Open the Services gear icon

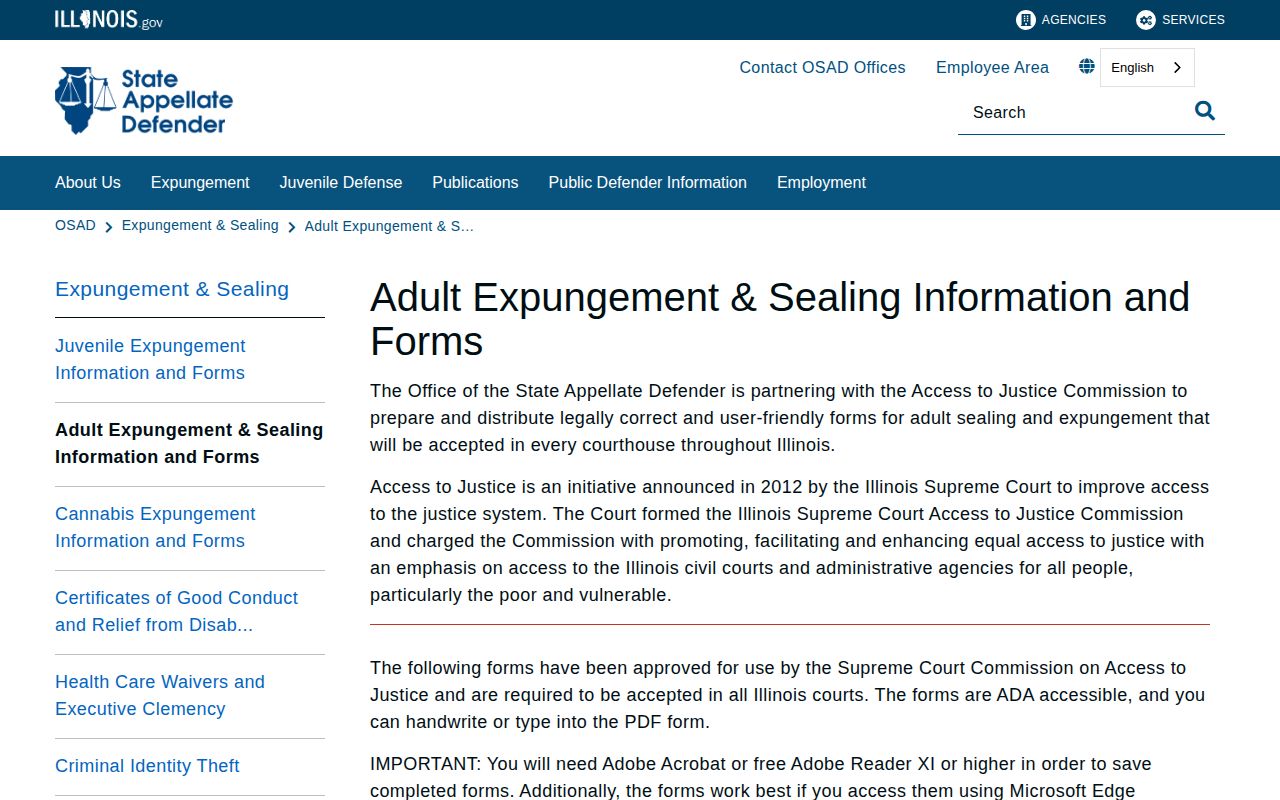(1145, 20)
